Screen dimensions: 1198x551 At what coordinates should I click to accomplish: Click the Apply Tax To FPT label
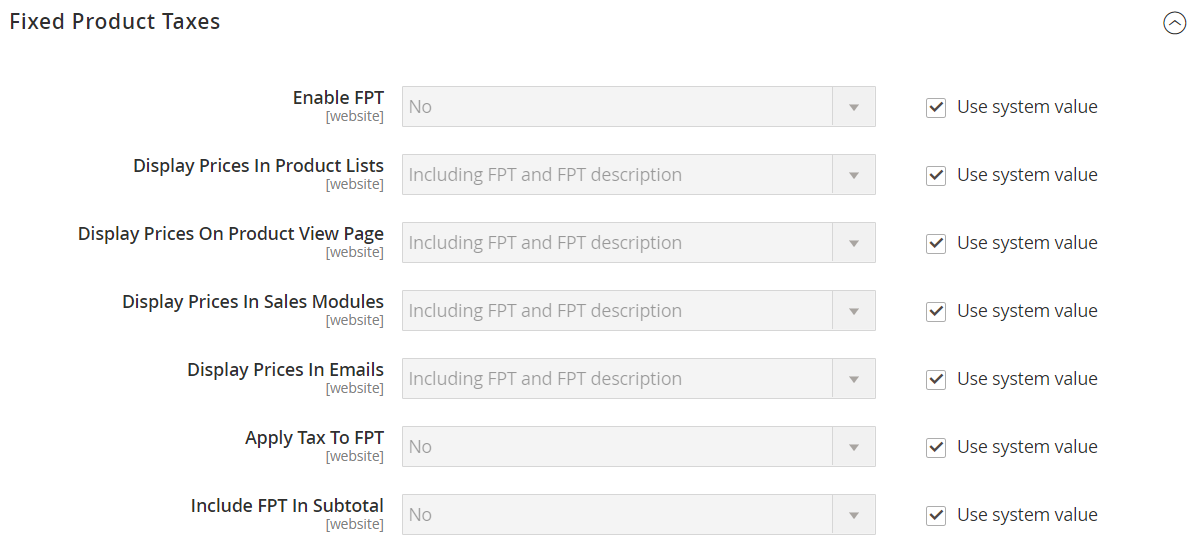[314, 438]
